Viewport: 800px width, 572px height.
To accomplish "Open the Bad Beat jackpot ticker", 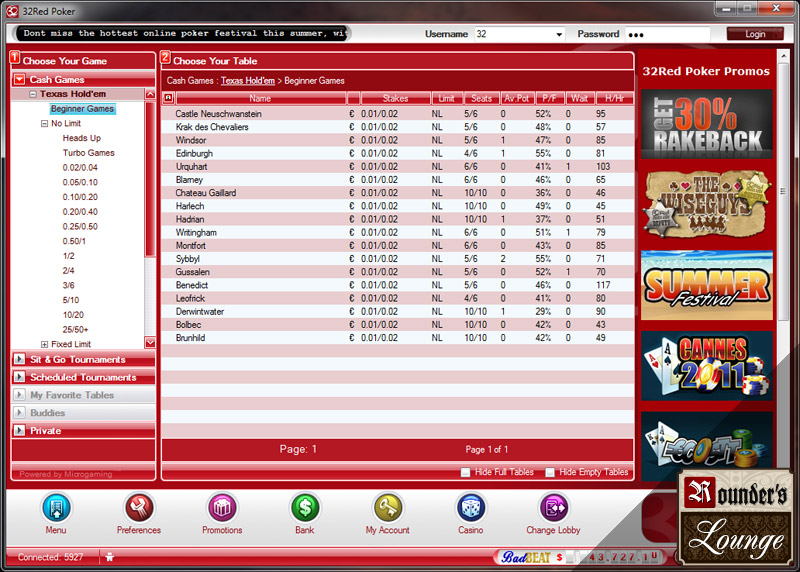I will [x=581, y=557].
